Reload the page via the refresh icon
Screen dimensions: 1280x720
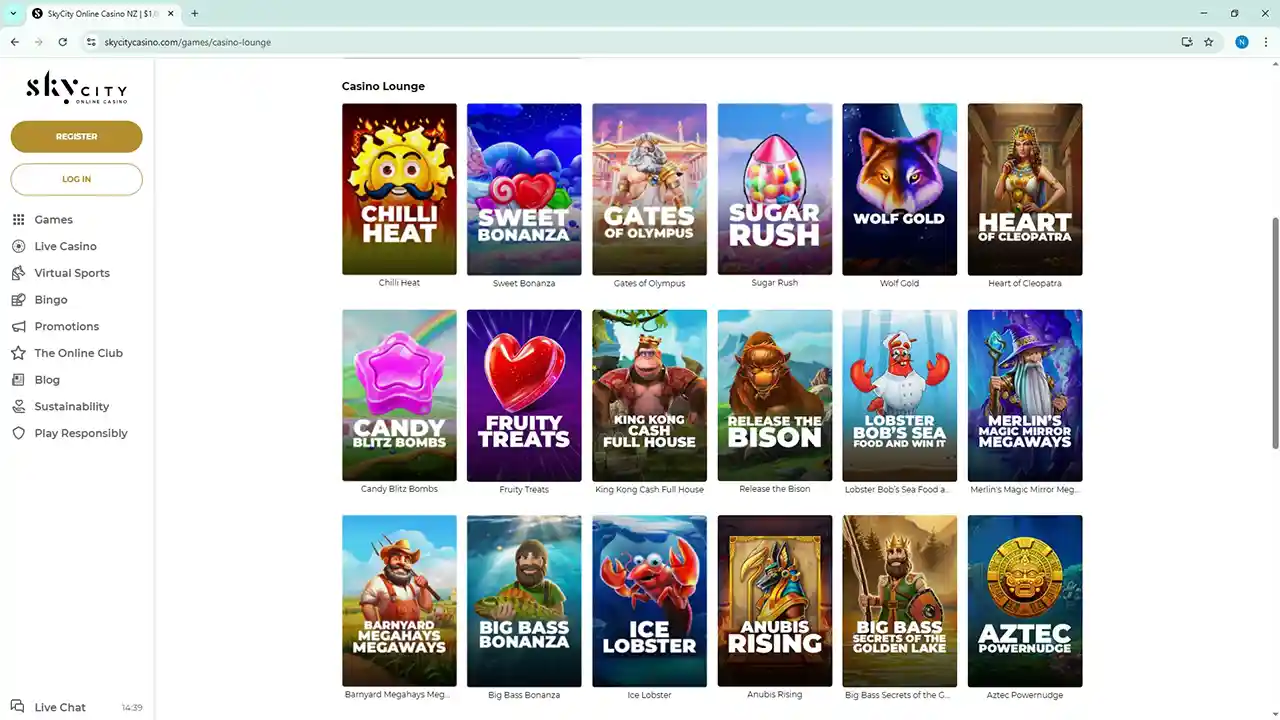(63, 42)
